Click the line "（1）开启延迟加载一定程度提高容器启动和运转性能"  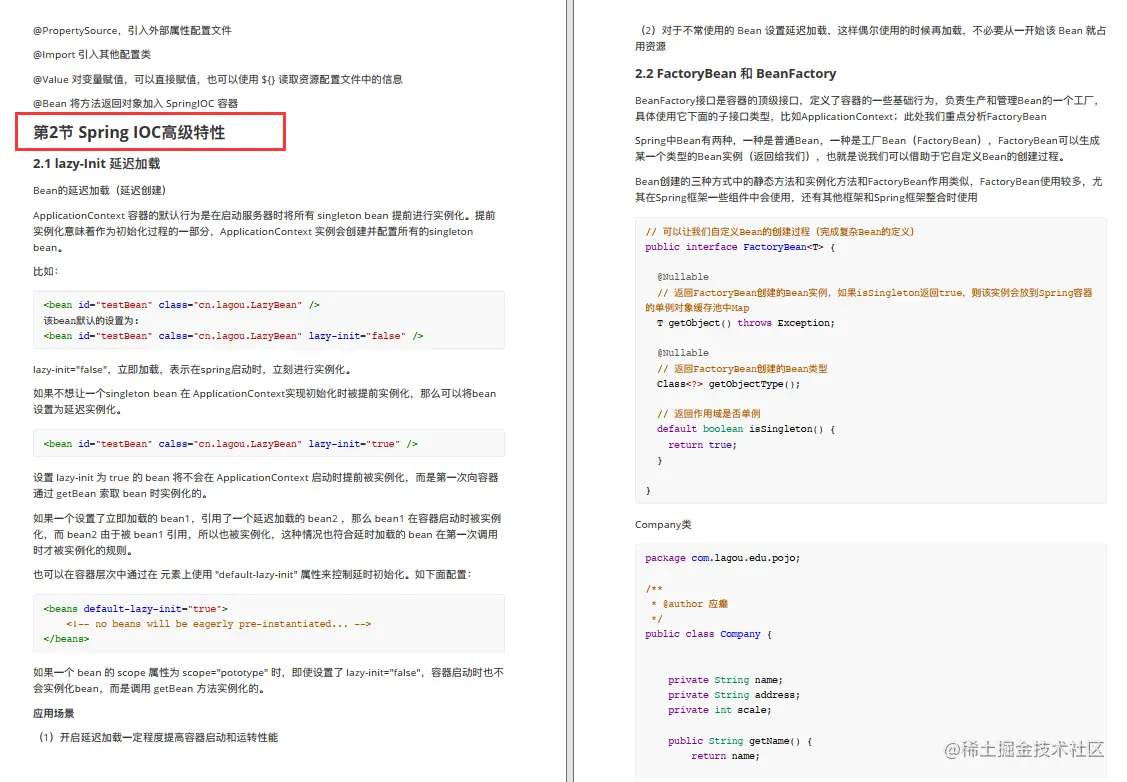click(158, 737)
